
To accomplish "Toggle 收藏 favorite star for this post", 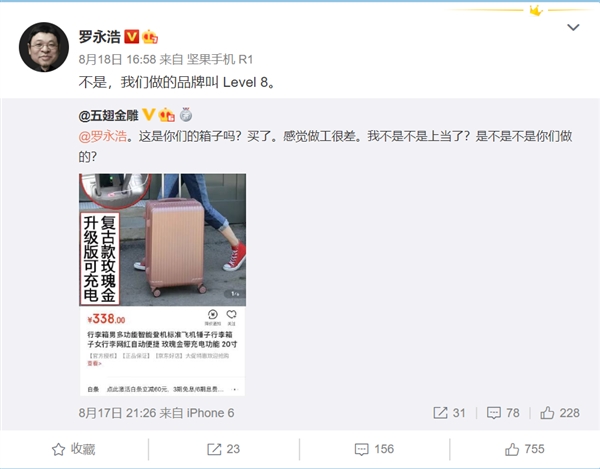I will (73, 449).
